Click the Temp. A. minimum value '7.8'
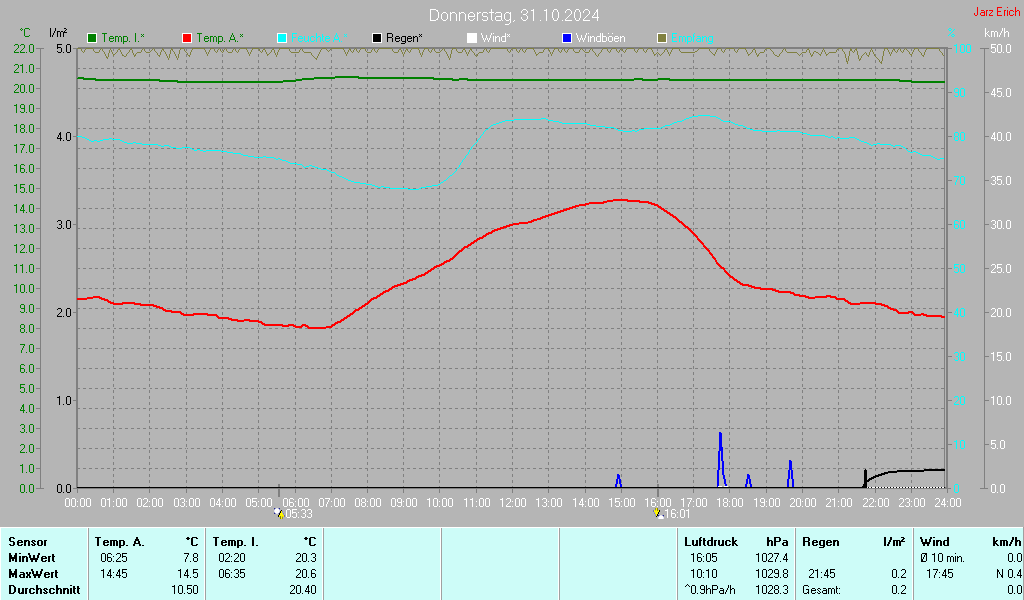1024x600 pixels. coord(191,558)
